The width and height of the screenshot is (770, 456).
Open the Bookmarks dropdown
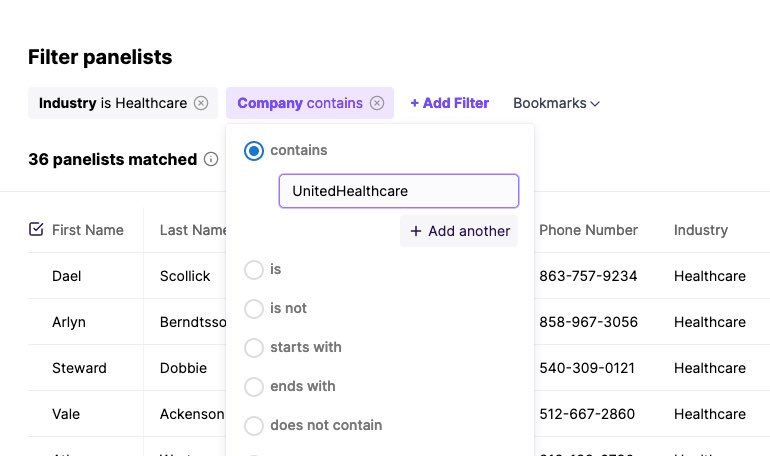[556, 103]
